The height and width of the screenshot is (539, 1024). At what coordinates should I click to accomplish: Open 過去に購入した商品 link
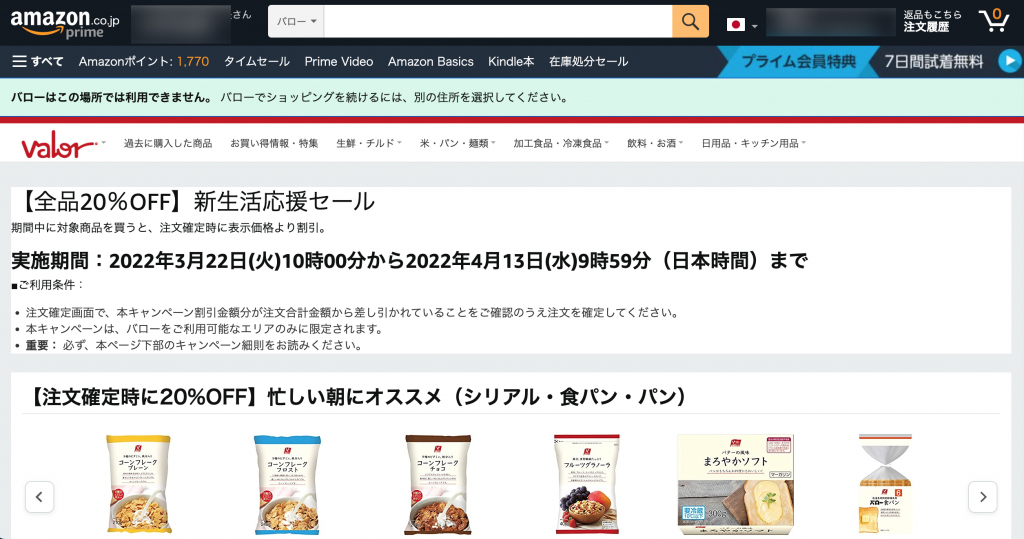(x=168, y=143)
